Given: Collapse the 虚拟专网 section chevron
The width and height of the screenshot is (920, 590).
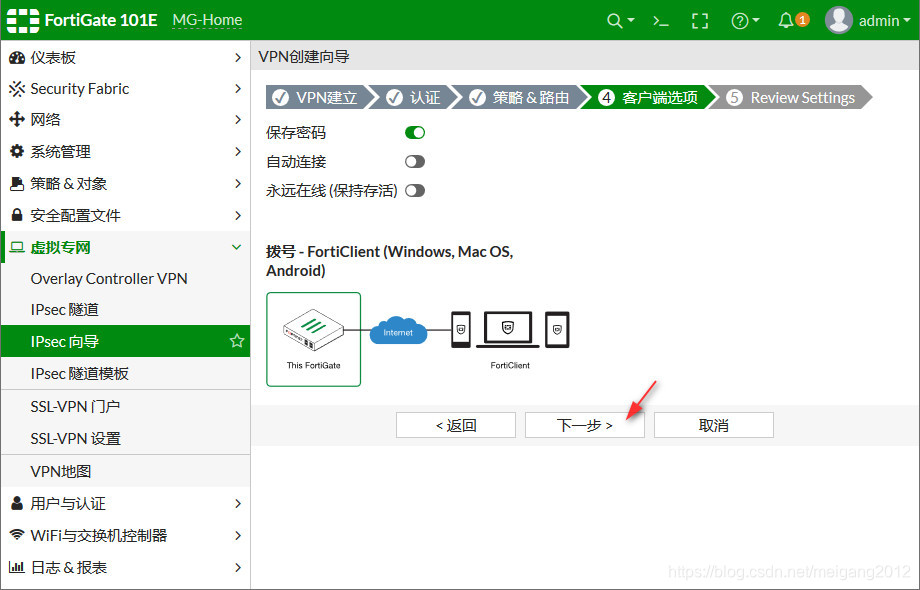Looking at the screenshot, I should point(236,247).
